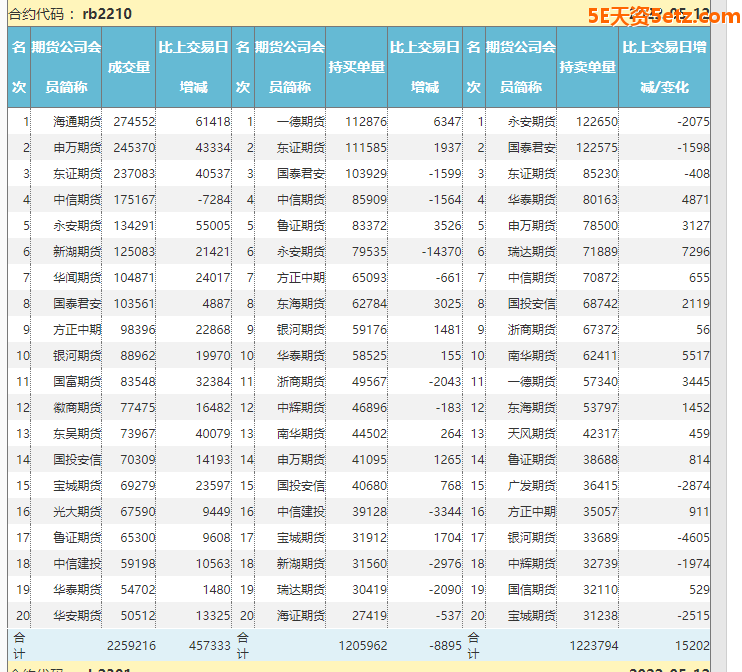742x672 pixels.
Task: Click the long change value -14370
Action: [x=442, y=252]
